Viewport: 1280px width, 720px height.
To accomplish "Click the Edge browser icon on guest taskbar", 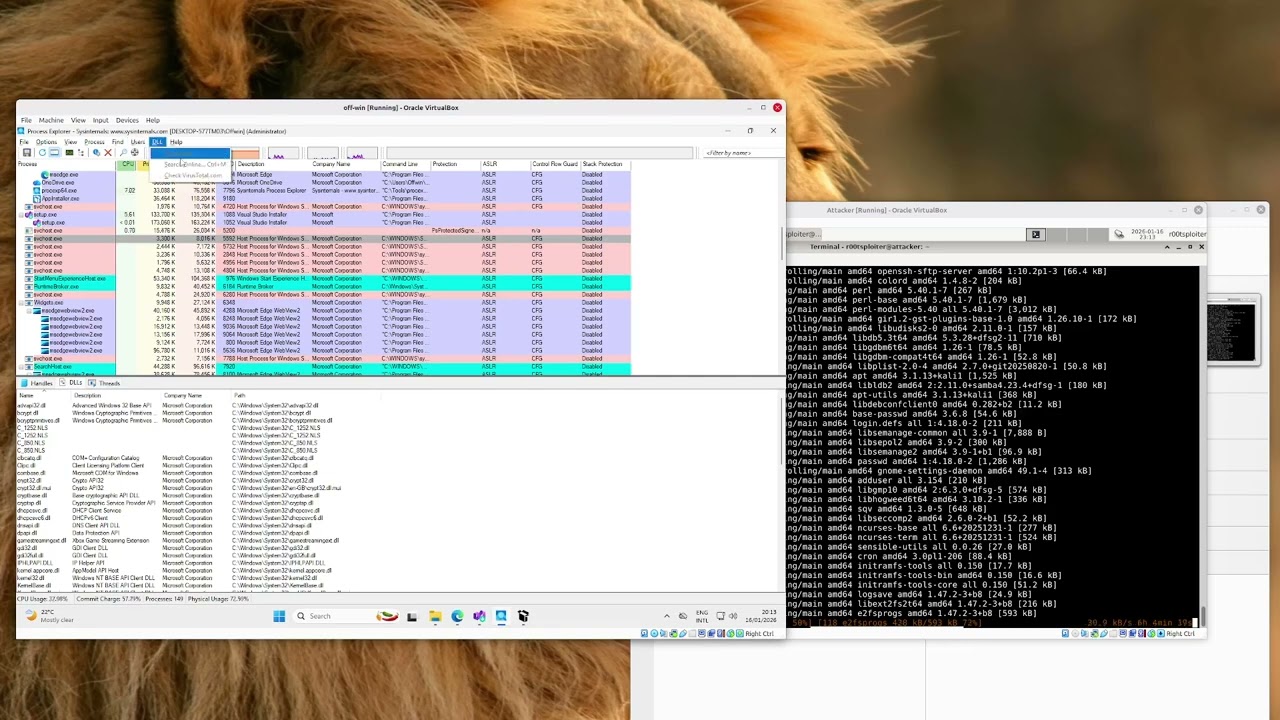I will (x=457, y=616).
